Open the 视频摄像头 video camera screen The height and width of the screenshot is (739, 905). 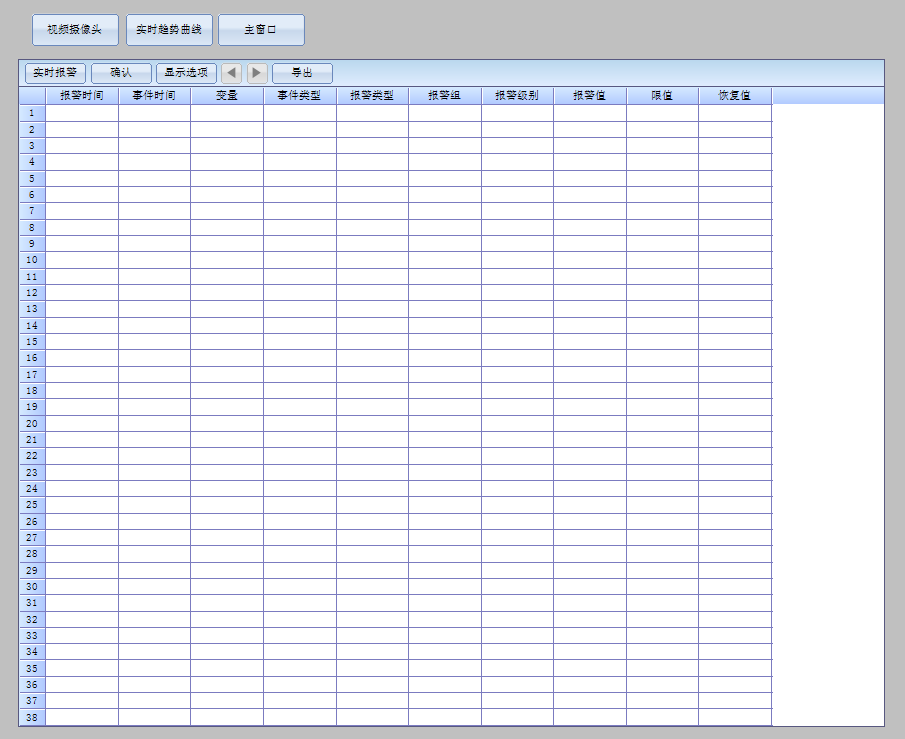[75, 30]
